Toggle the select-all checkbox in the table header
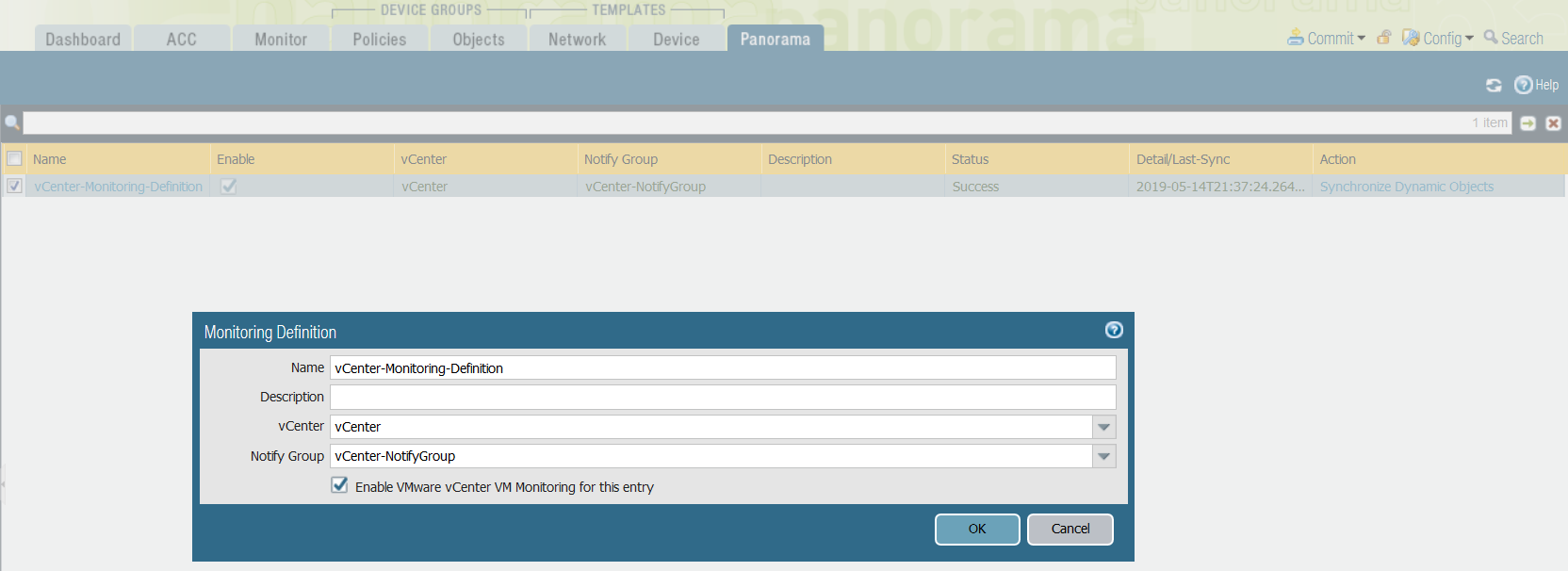 pyautogui.click(x=14, y=158)
